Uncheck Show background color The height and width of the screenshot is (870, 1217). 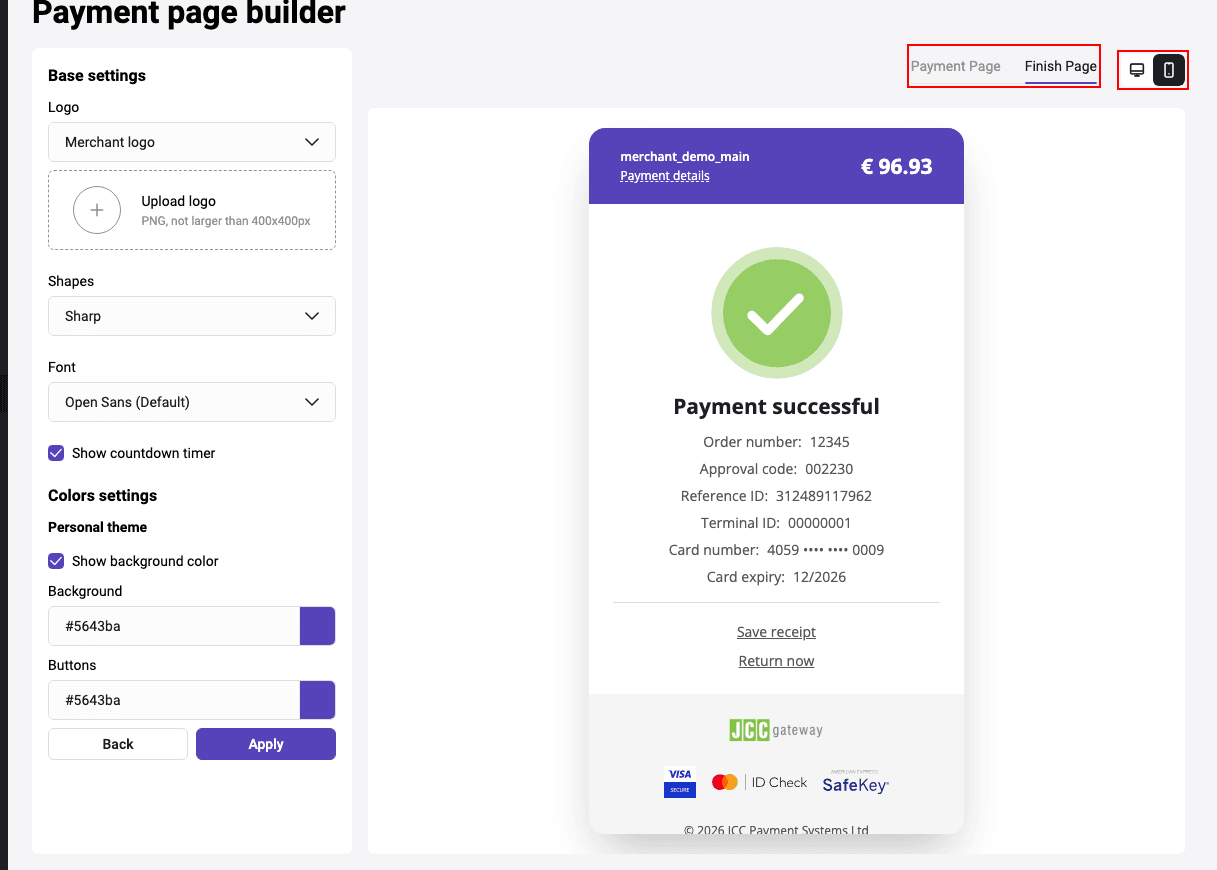pos(56,561)
